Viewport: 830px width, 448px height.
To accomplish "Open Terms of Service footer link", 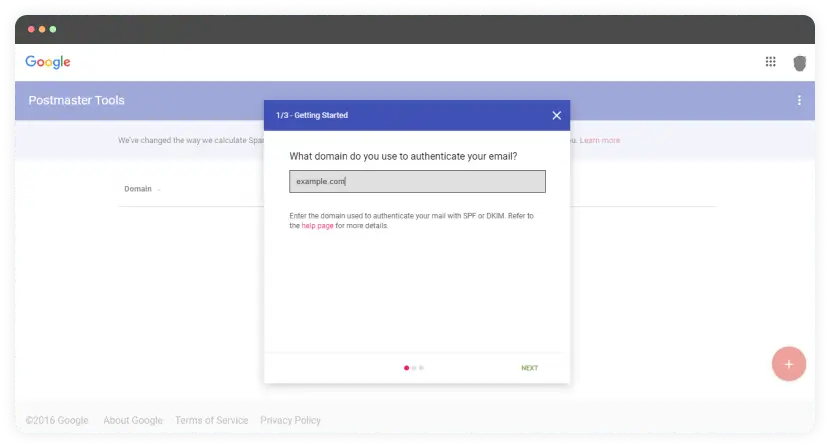I will [212, 420].
